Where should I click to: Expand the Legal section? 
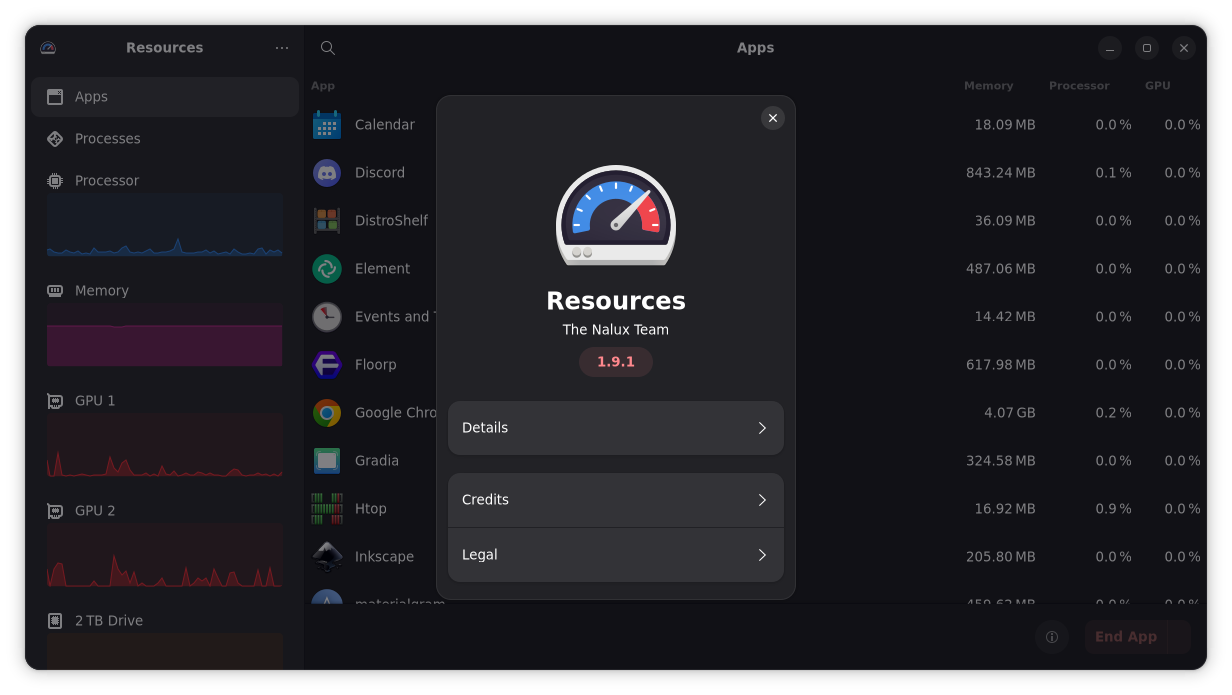click(x=615, y=554)
